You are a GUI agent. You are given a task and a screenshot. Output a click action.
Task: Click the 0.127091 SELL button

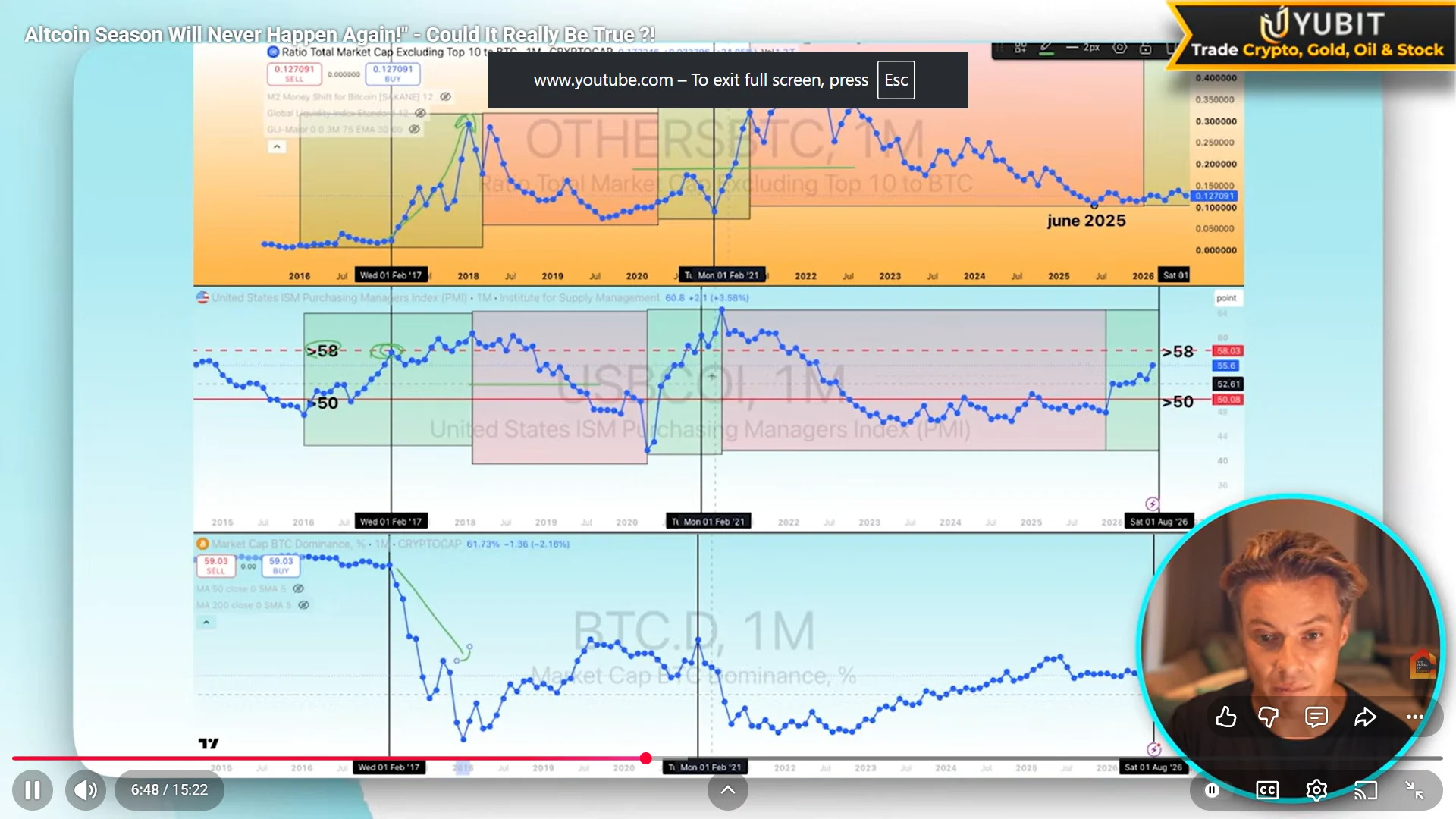294,74
